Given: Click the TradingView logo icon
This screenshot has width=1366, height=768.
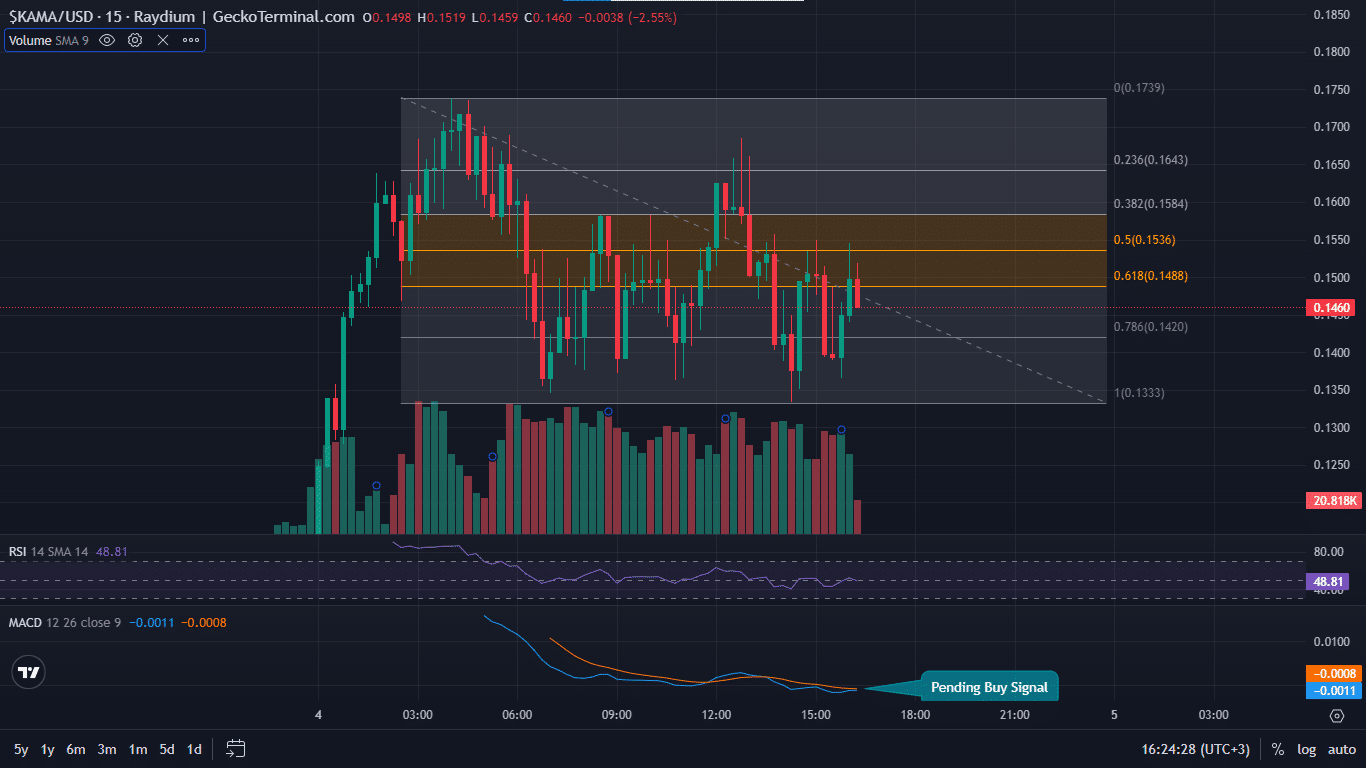Looking at the screenshot, I should coord(30,672).
